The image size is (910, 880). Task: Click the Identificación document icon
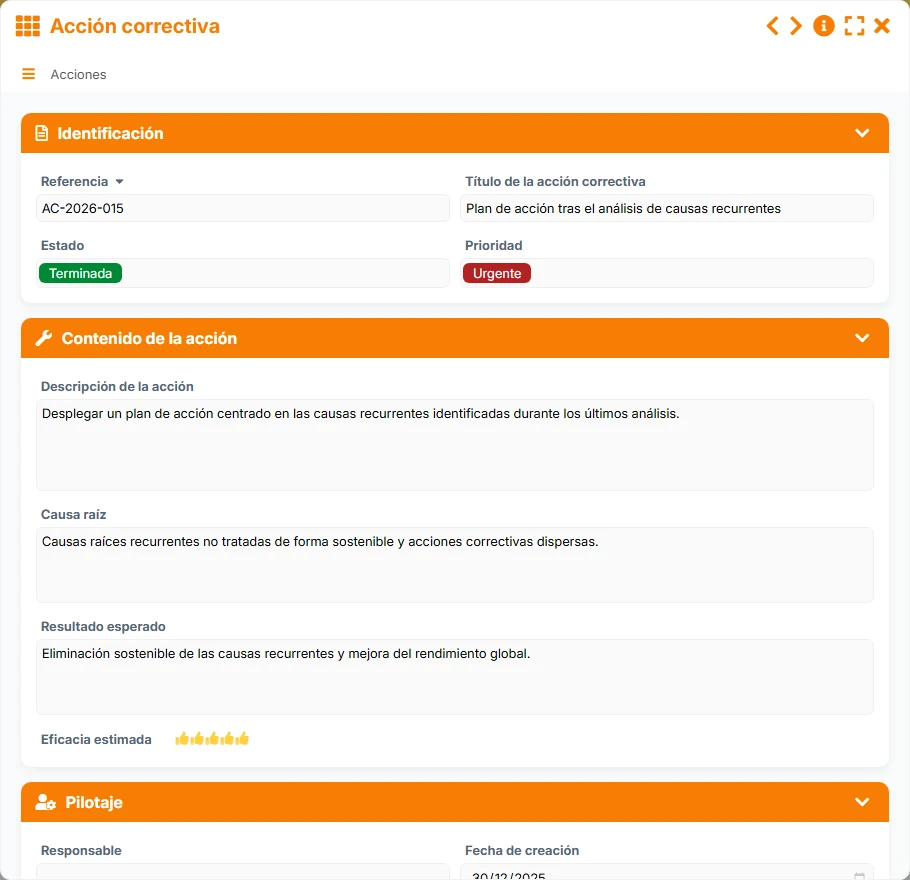pyautogui.click(x=42, y=134)
